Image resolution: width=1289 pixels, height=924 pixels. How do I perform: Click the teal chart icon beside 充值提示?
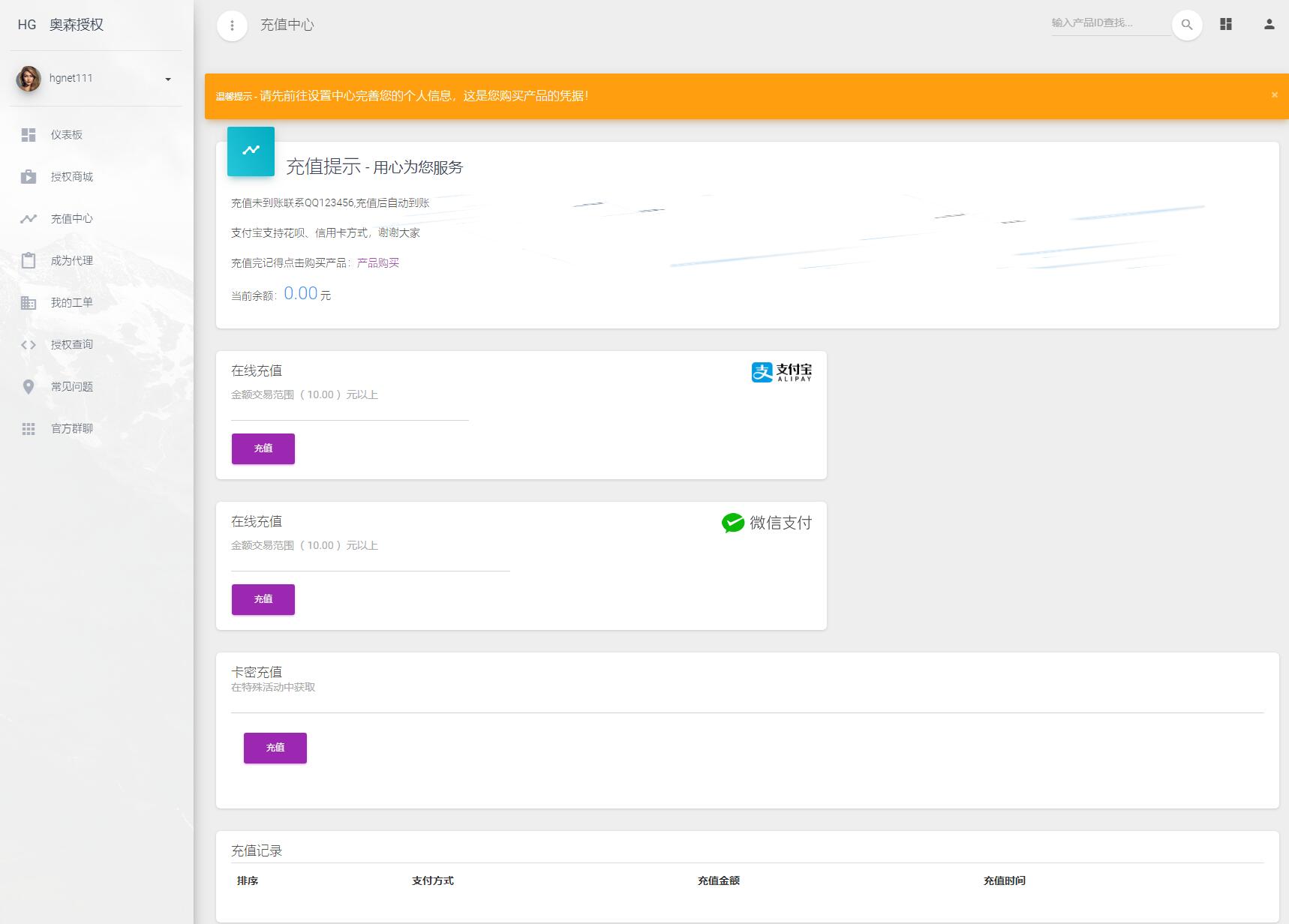tap(251, 151)
